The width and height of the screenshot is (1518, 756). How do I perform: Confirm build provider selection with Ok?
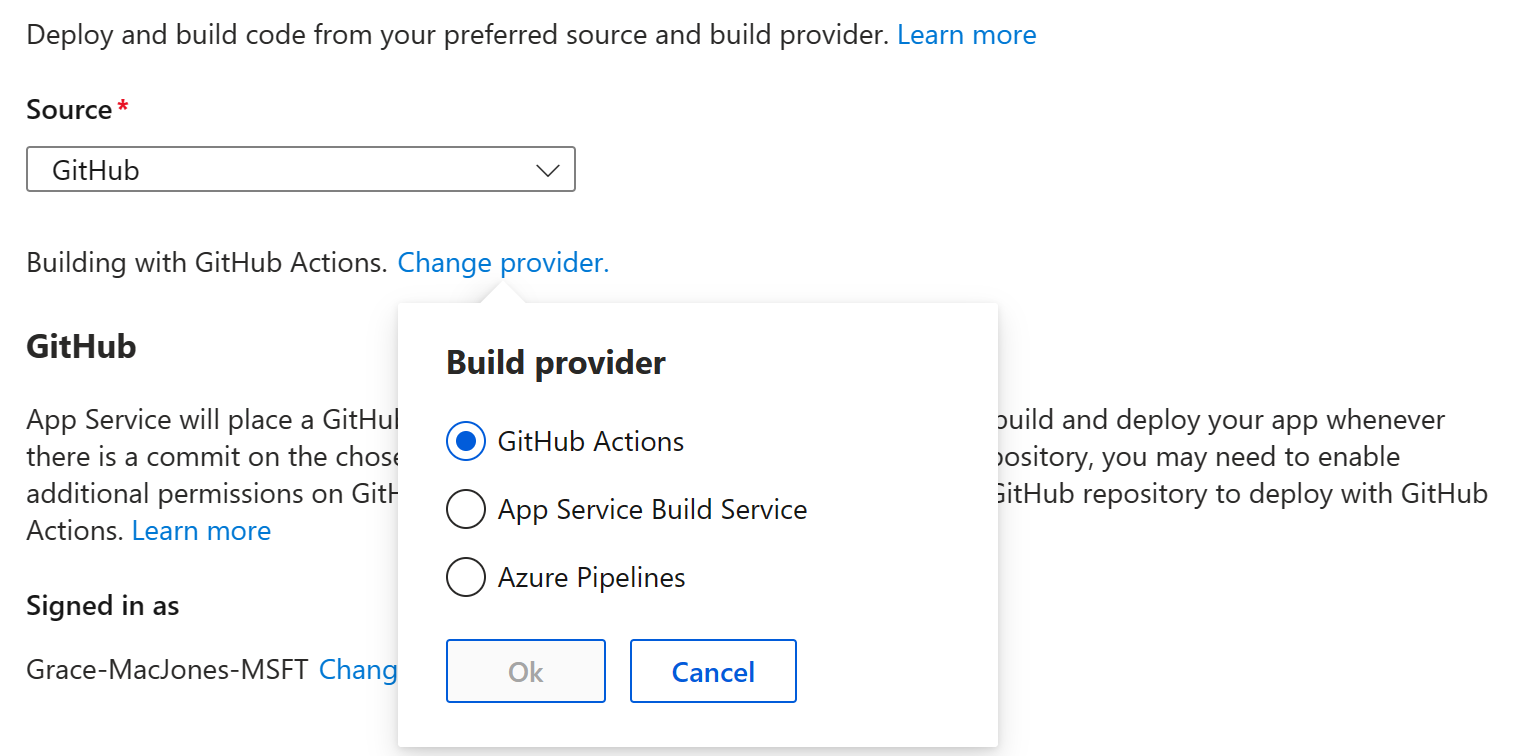(525, 671)
